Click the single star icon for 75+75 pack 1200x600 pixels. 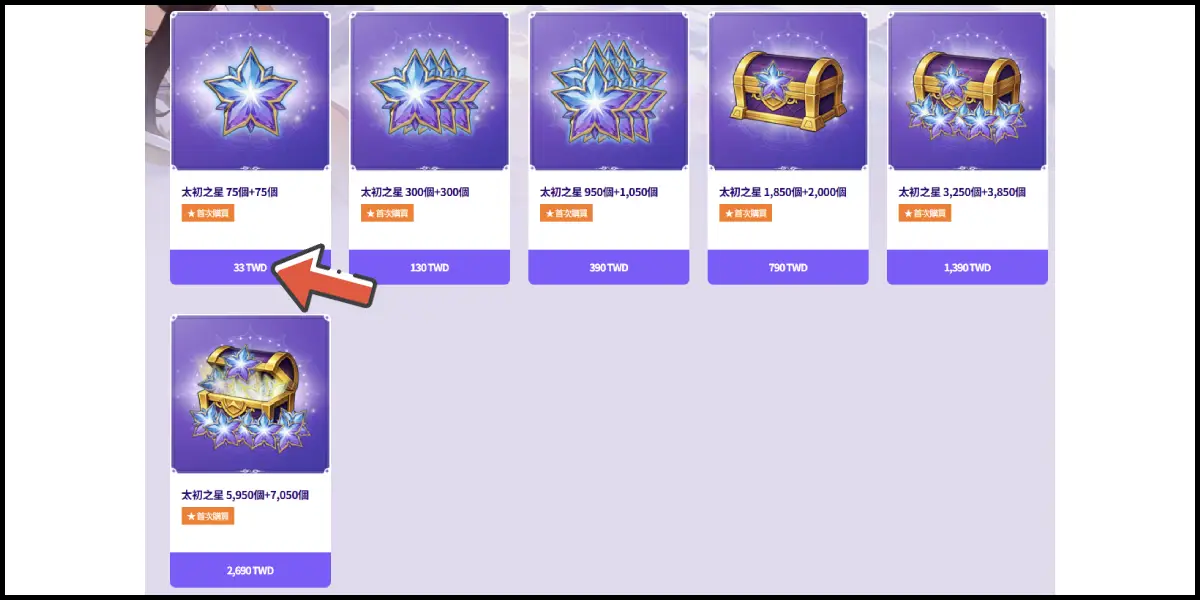click(x=250, y=91)
